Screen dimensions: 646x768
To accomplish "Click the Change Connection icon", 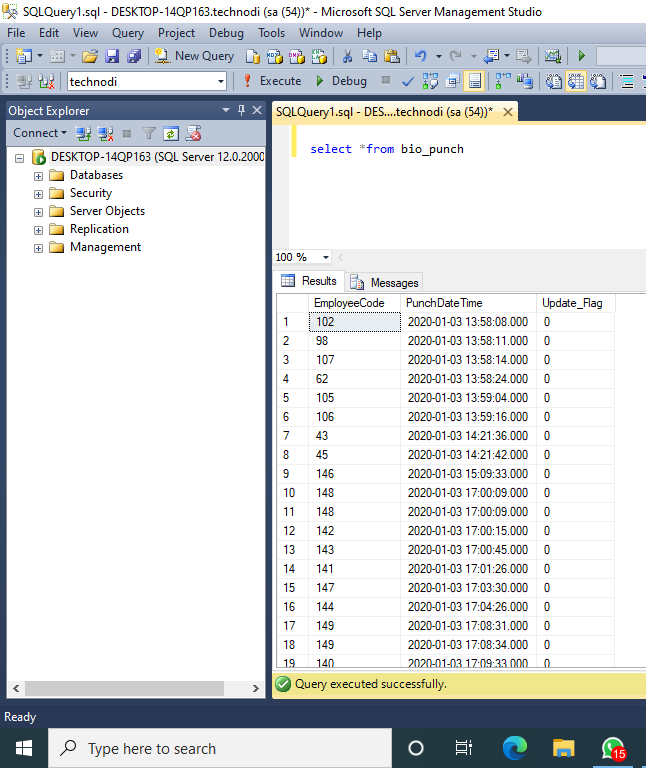I will 46,81.
